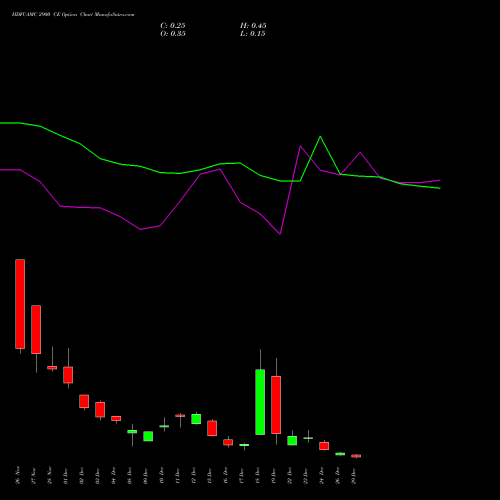The height and width of the screenshot is (500, 500).
Task: Click the red candle for 27 Nov
Action: [x=36, y=329]
